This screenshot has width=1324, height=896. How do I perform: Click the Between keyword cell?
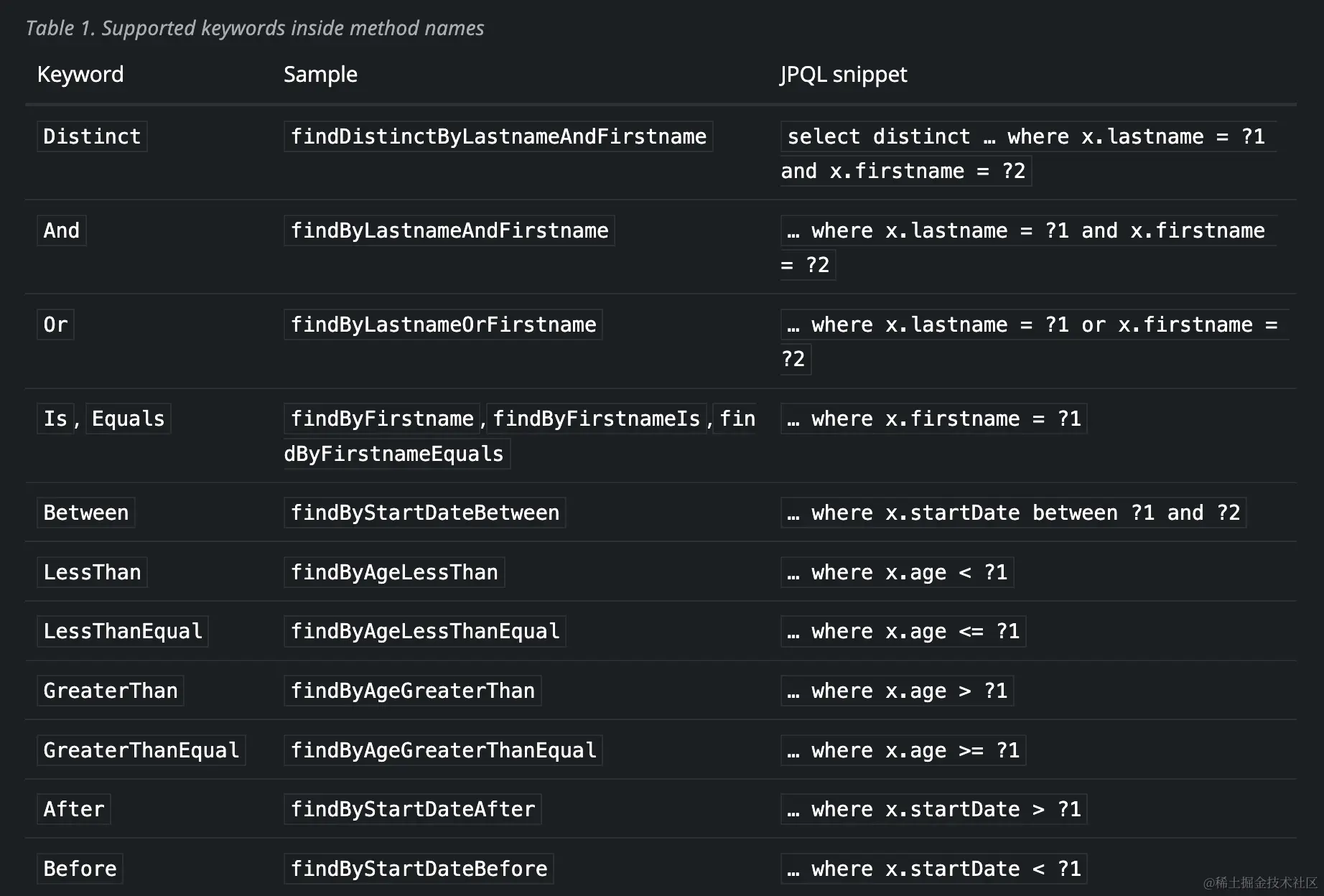(x=86, y=513)
